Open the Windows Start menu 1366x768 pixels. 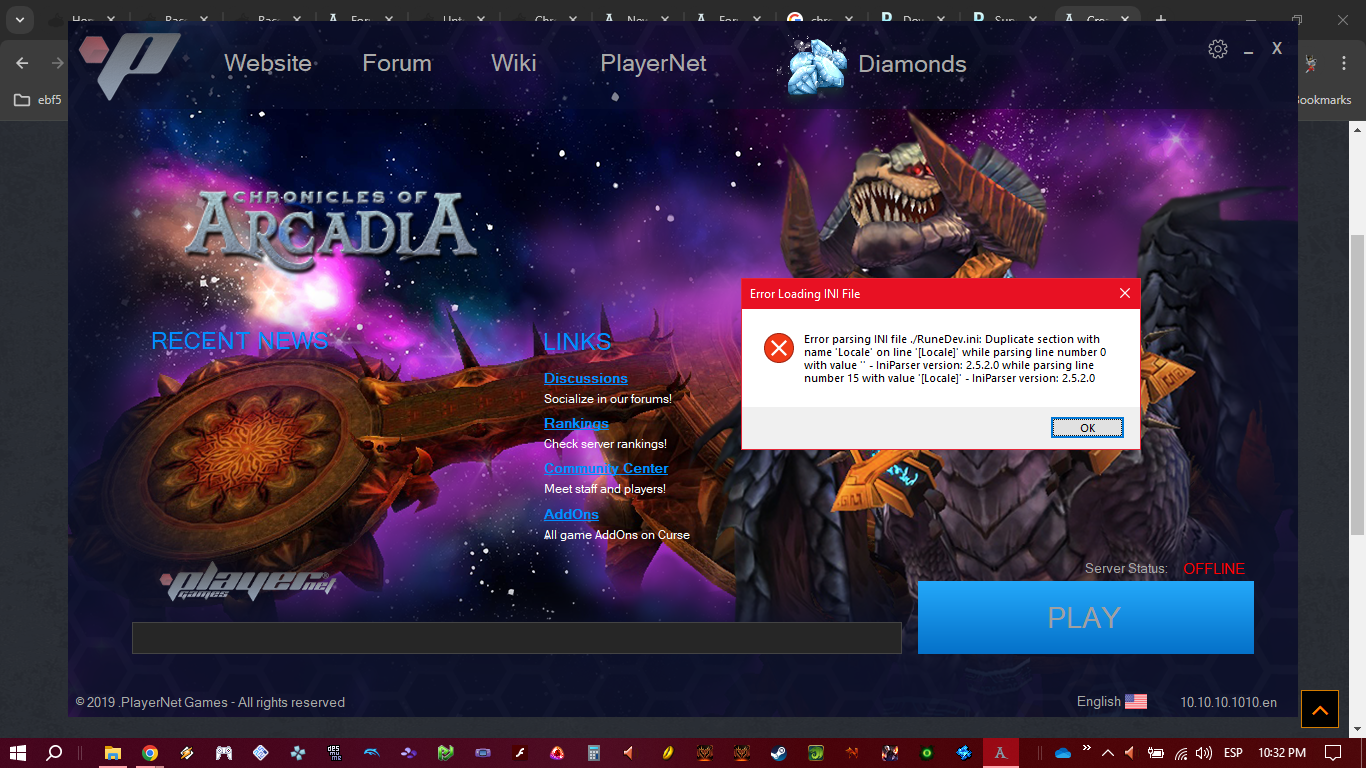point(18,753)
